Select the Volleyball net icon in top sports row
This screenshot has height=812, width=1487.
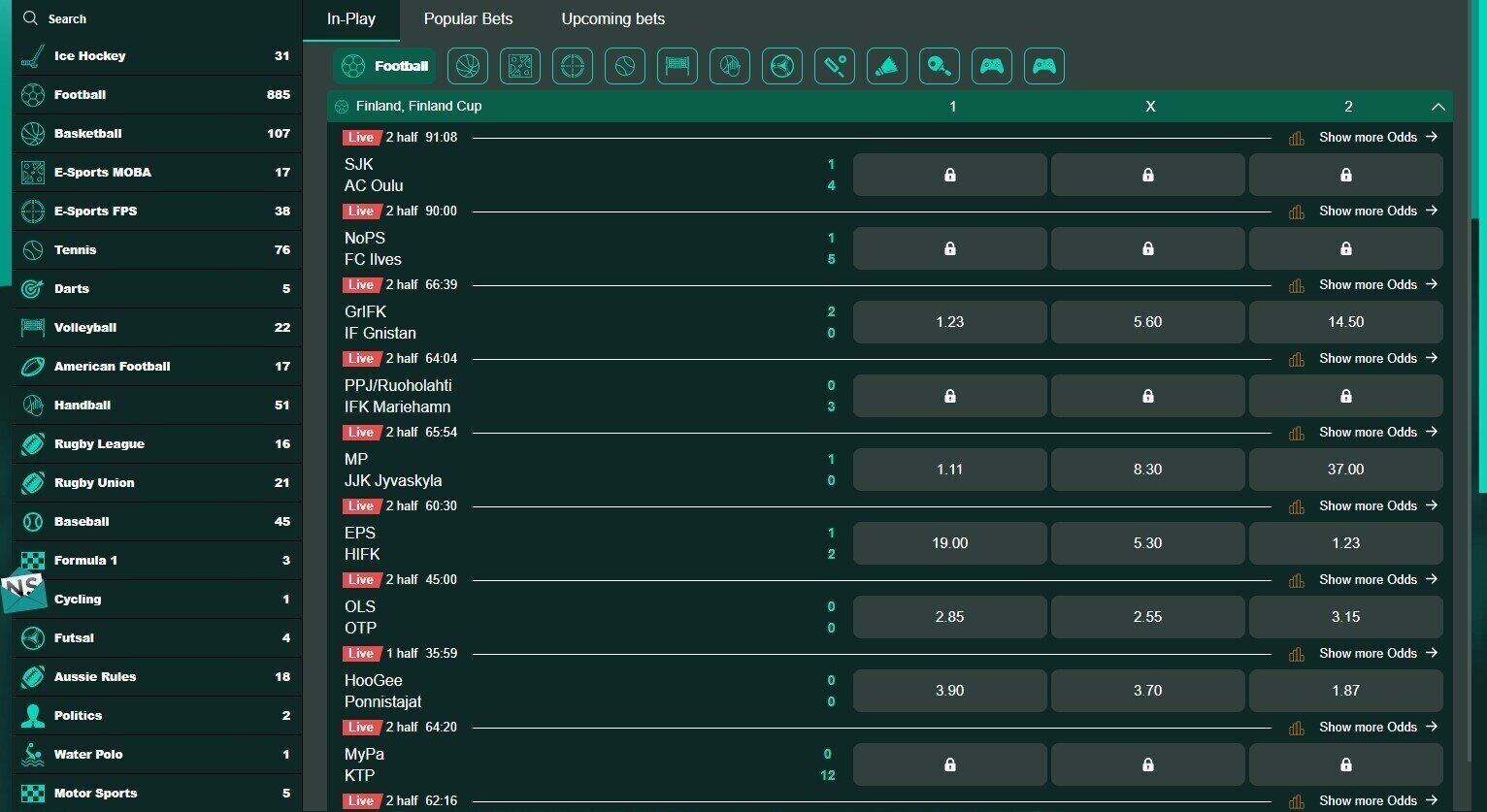pos(677,66)
